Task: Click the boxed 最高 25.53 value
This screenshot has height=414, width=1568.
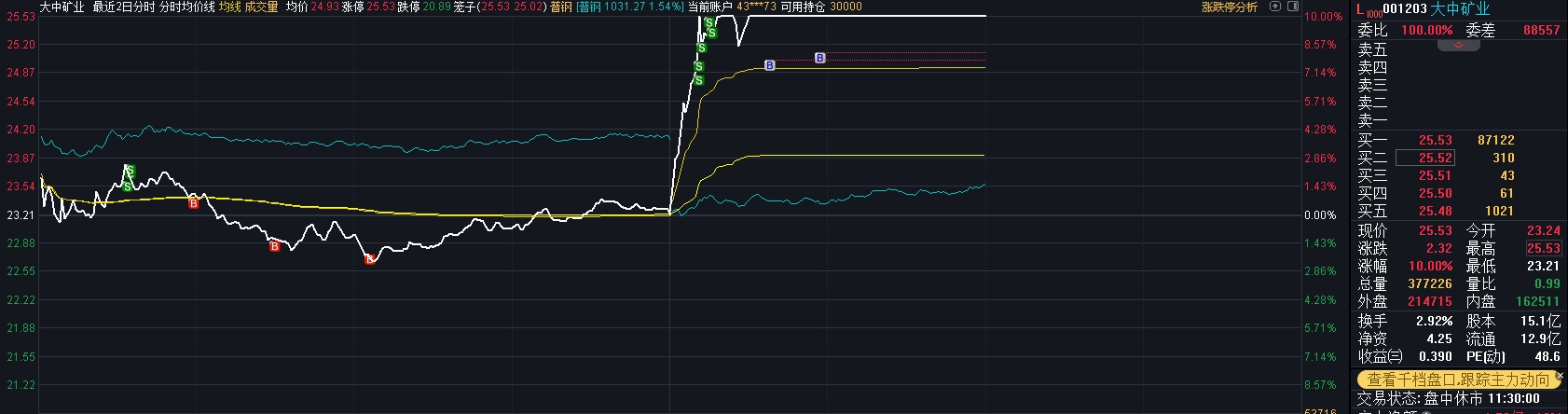Action: (1543, 248)
